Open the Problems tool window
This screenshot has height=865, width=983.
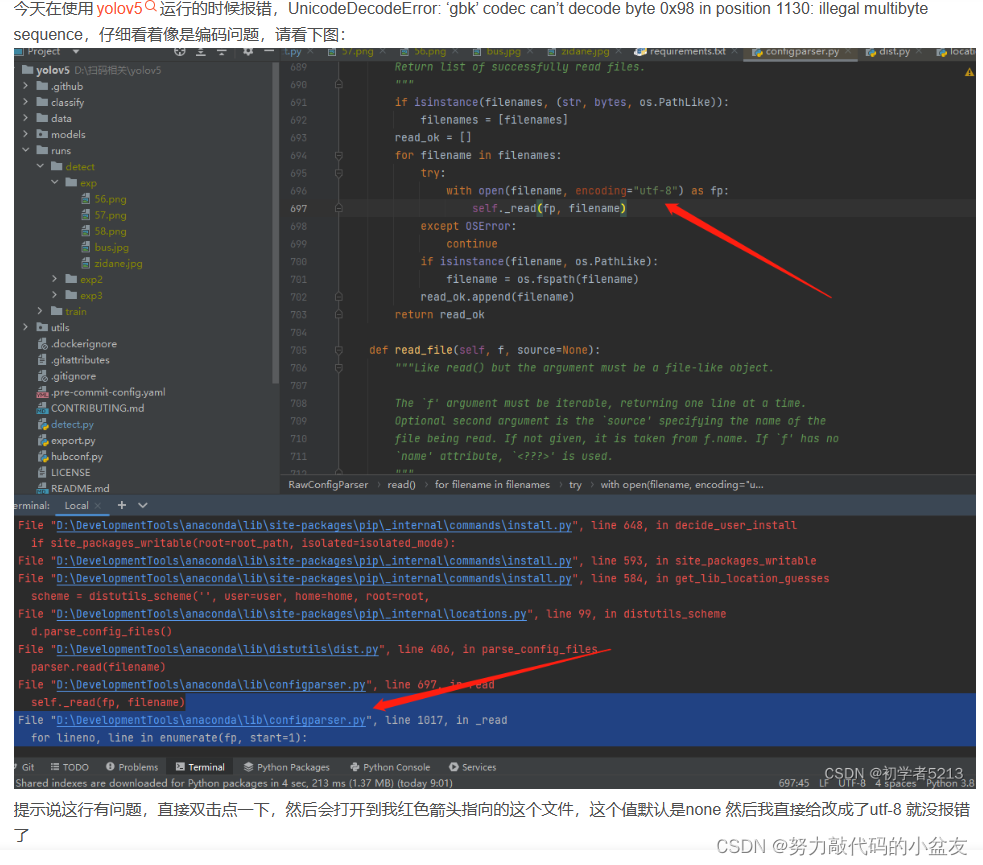coord(132,767)
